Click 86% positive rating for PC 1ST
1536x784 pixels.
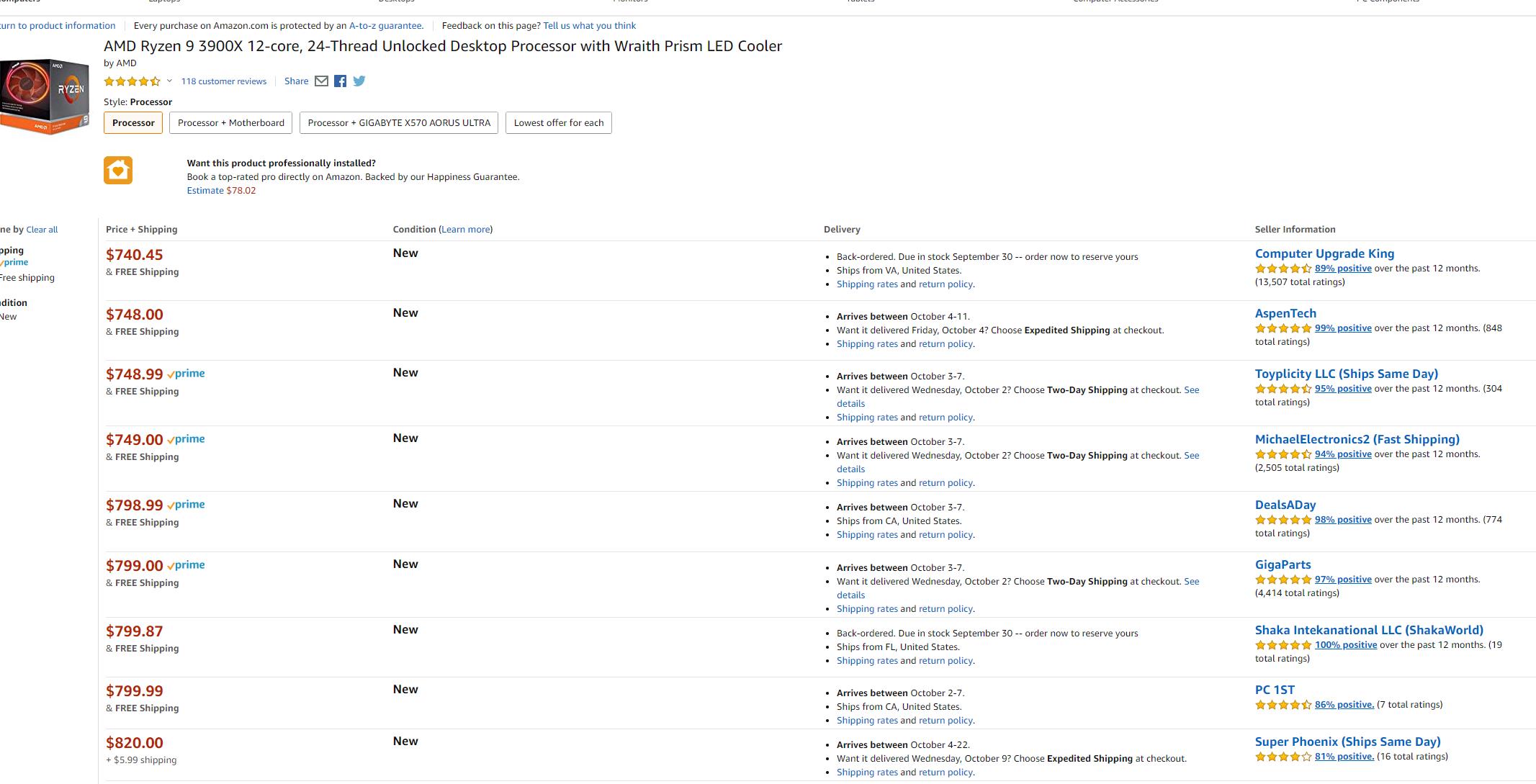click(1344, 705)
